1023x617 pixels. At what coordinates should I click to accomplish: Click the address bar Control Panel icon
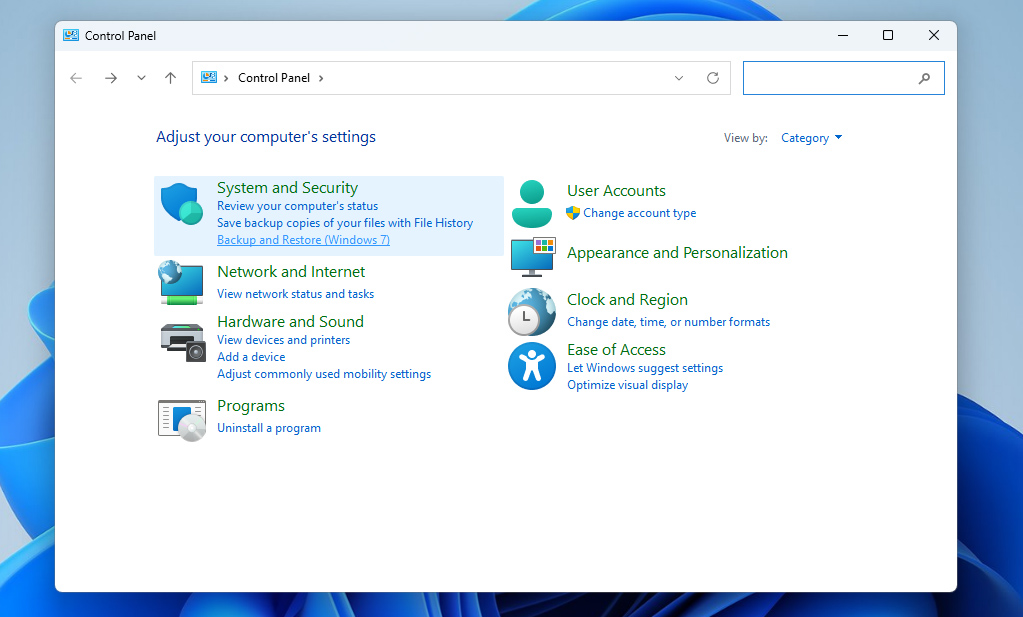(x=209, y=78)
